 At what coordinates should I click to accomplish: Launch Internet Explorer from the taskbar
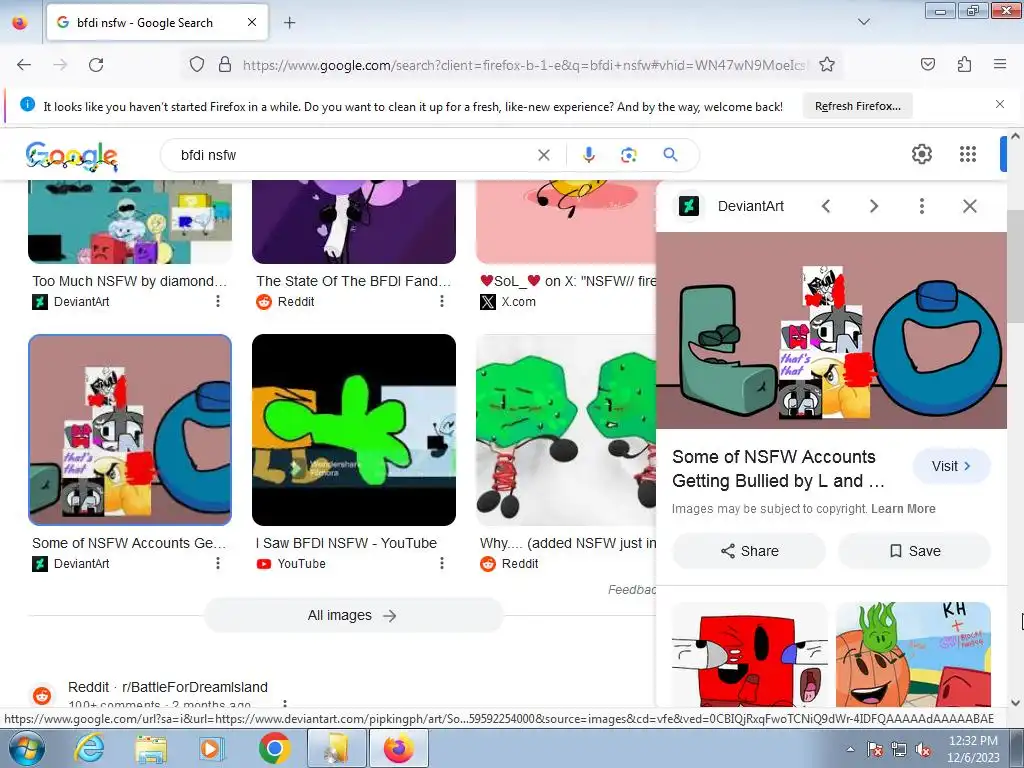click(x=89, y=748)
